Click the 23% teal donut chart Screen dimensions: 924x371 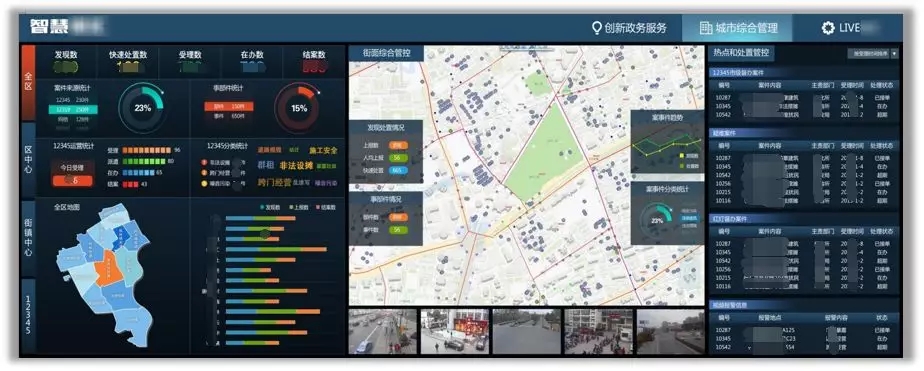(142, 108)
